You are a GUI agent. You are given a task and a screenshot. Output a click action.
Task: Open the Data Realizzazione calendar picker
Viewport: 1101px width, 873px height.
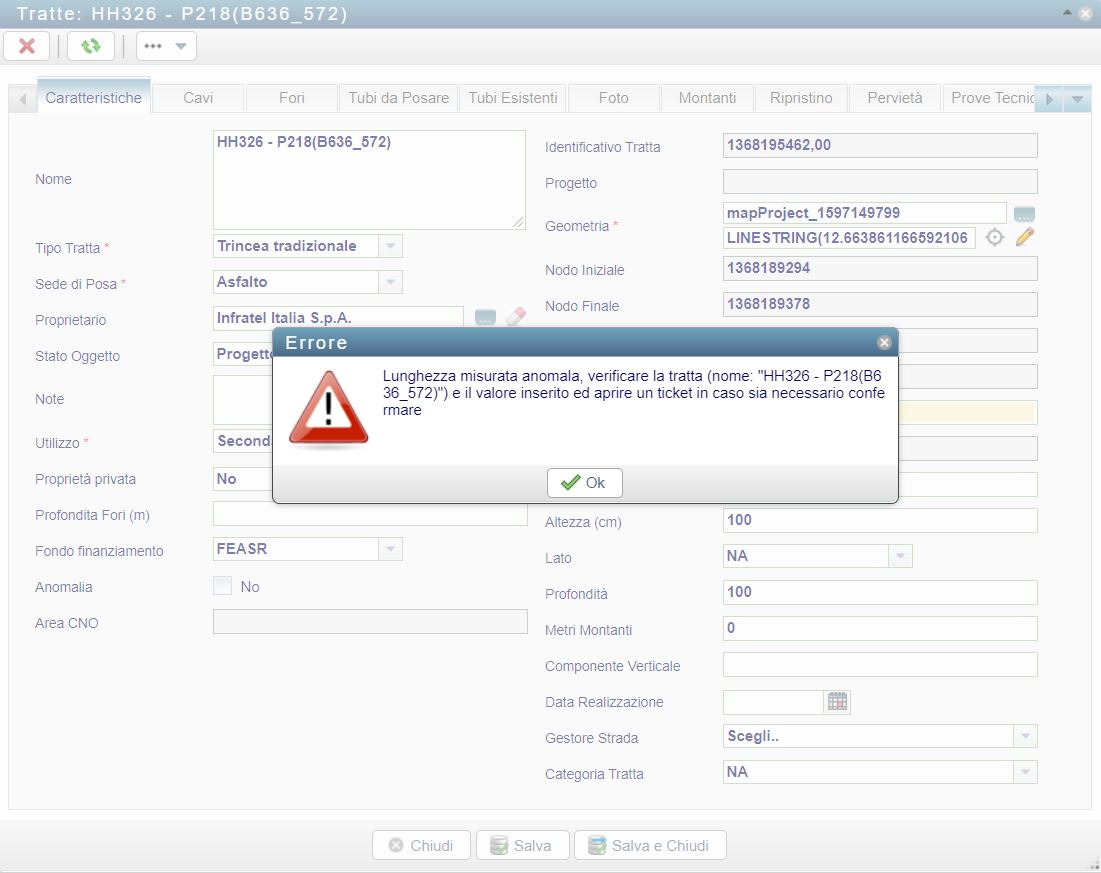click(837, 702)
